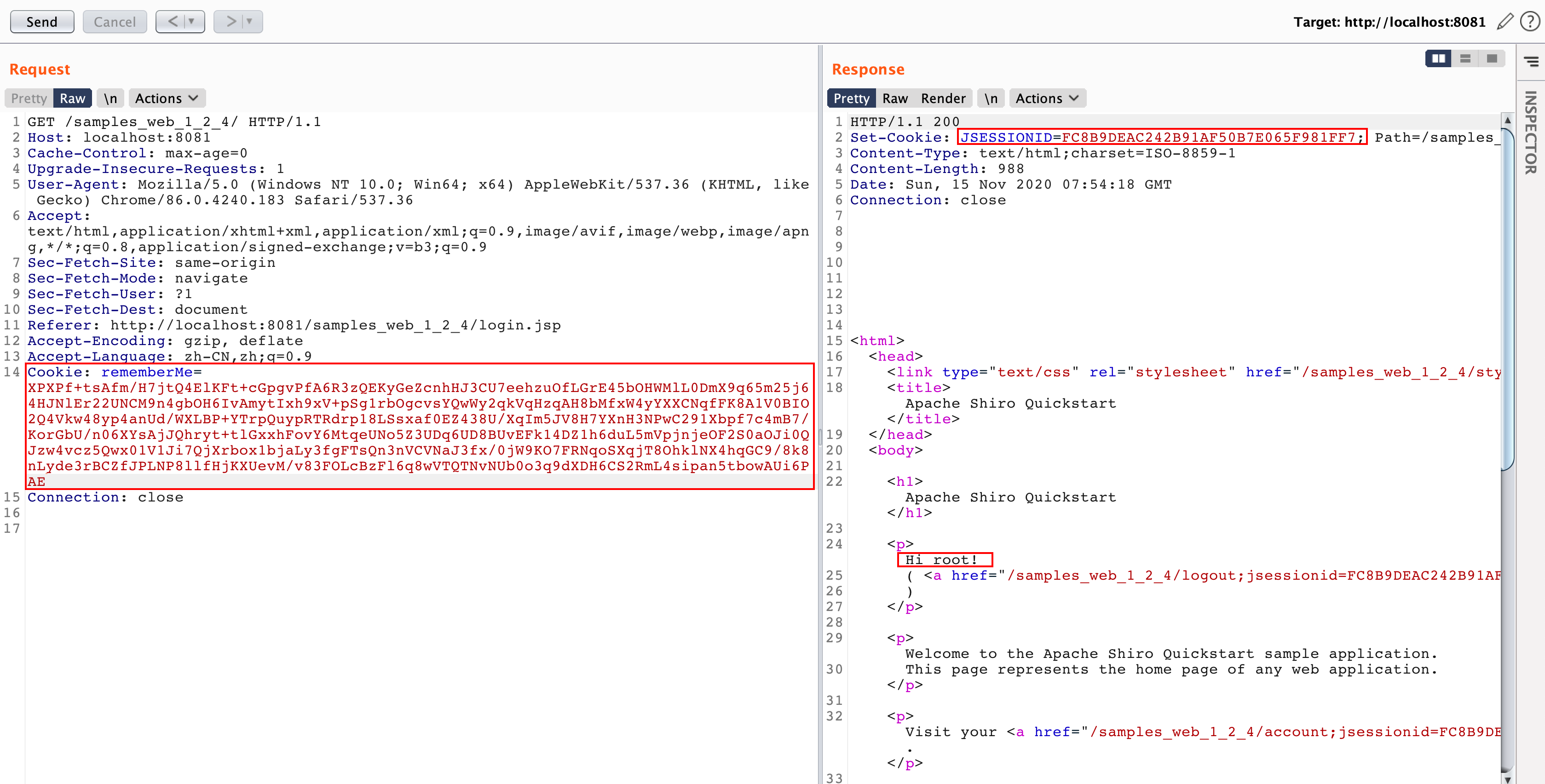The width and height of the screenshot is (1545, 784).
Task: Toggle the vertical INSPECTOR side panel
Action: tap(1531, 132)
